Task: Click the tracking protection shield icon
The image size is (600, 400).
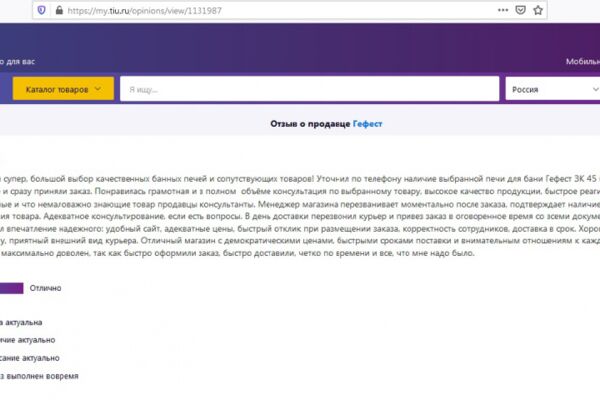Action: (x=41, y=10)
